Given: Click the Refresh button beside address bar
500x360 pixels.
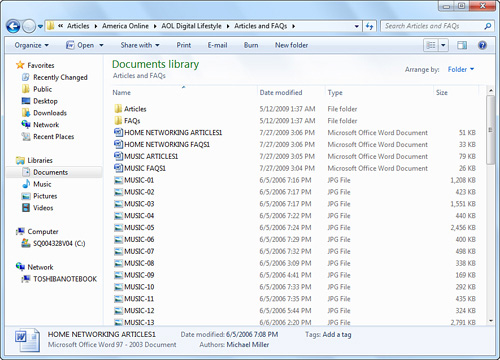Looking at the screenshot, I should [x=369, y=26].
